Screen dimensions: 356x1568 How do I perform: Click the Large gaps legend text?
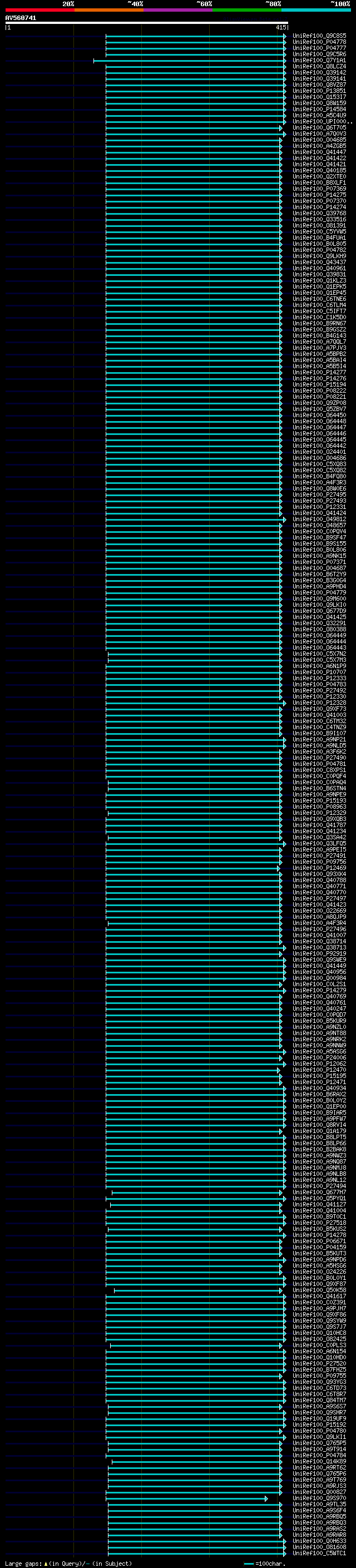[24, 1564]
